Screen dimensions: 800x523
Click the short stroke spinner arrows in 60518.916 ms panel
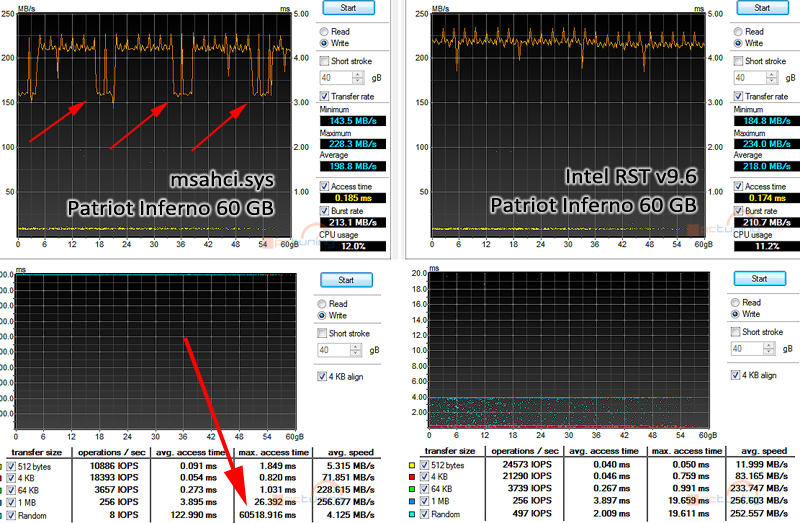(x=356, y=350)
